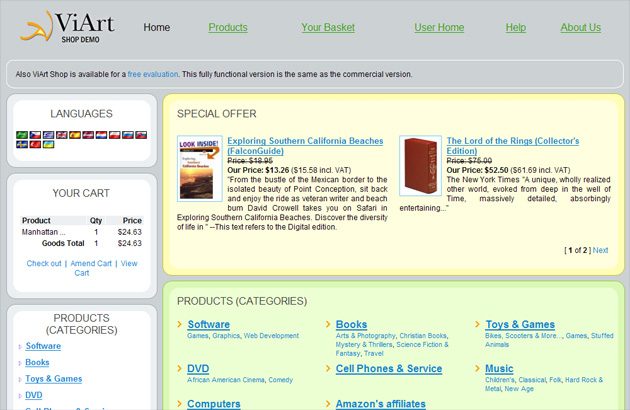
Task: Choose Dutch via the Netherlands flag
Action: [x=101, y=135]
